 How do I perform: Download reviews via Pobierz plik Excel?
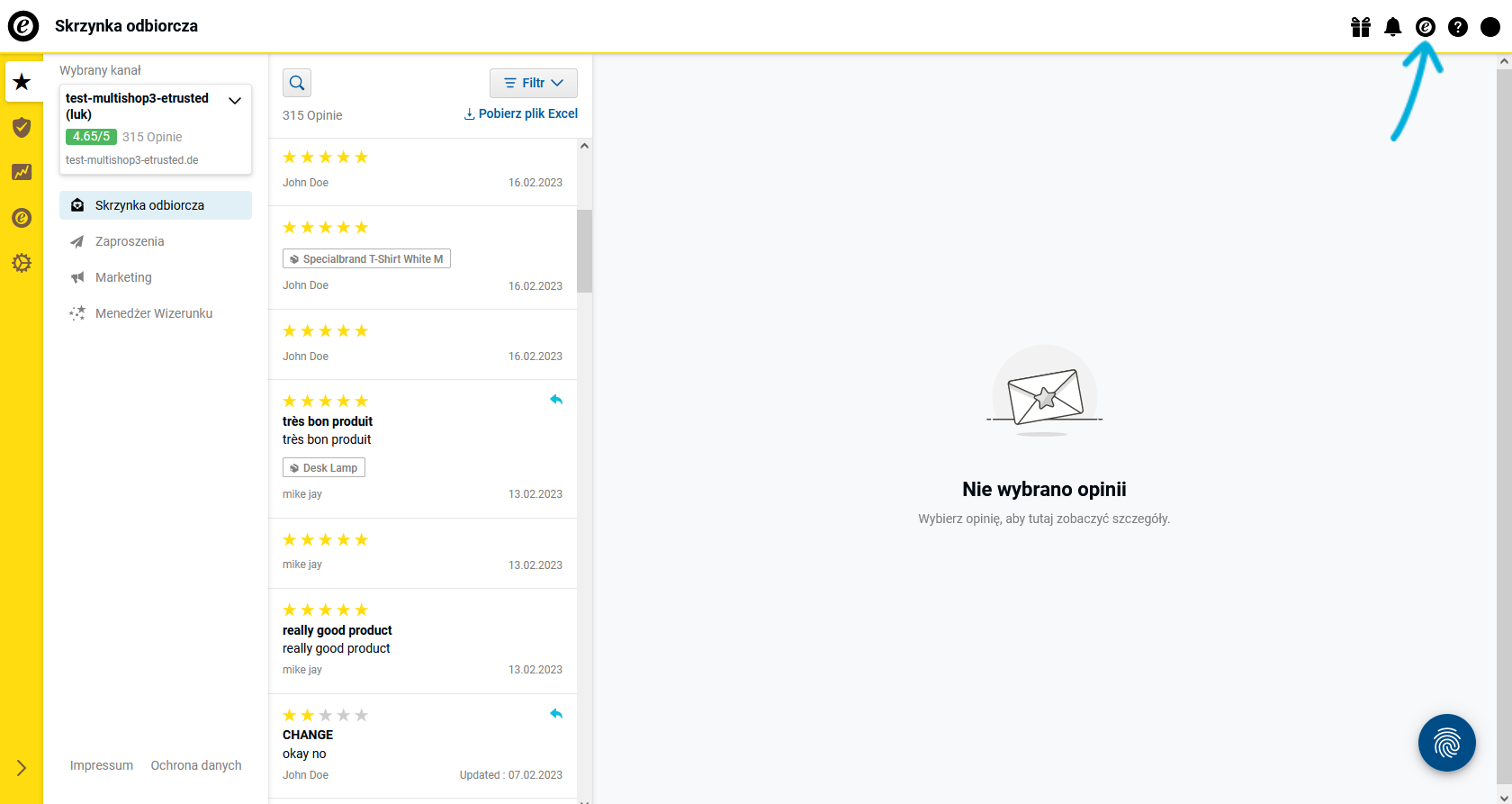click(x=520, y=113)
